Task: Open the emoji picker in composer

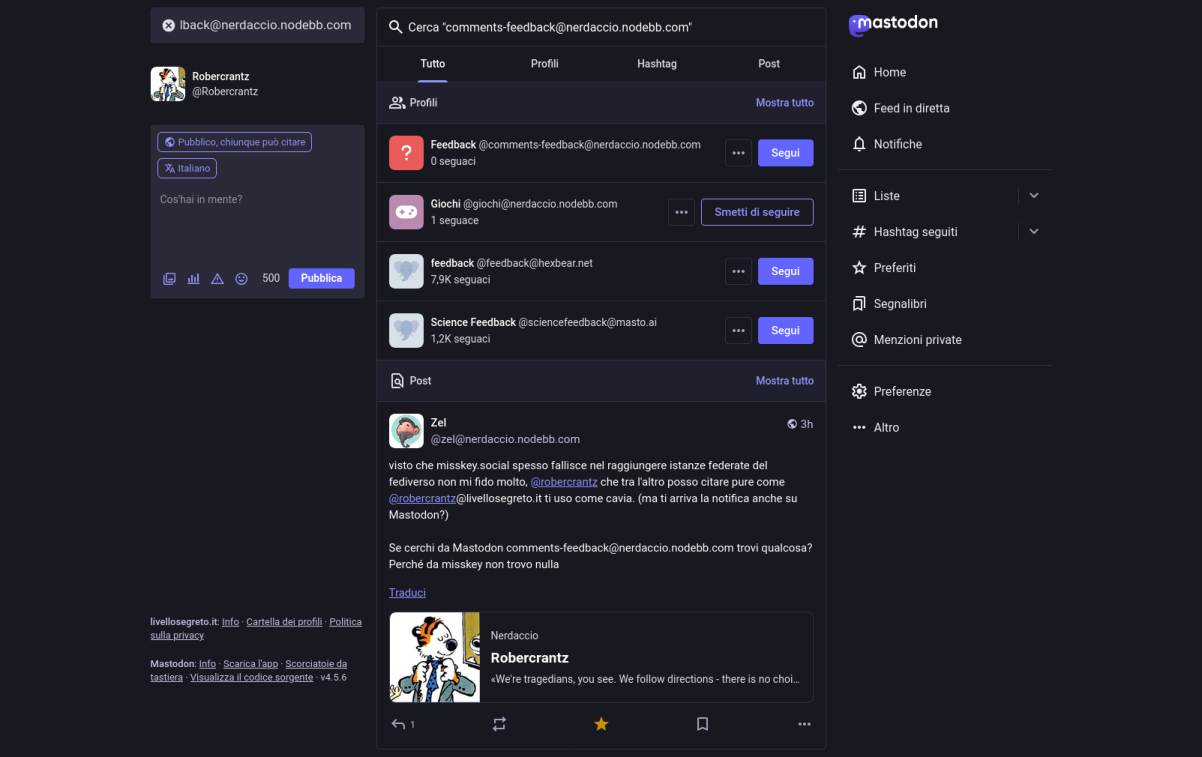Action: pos(241,279)
